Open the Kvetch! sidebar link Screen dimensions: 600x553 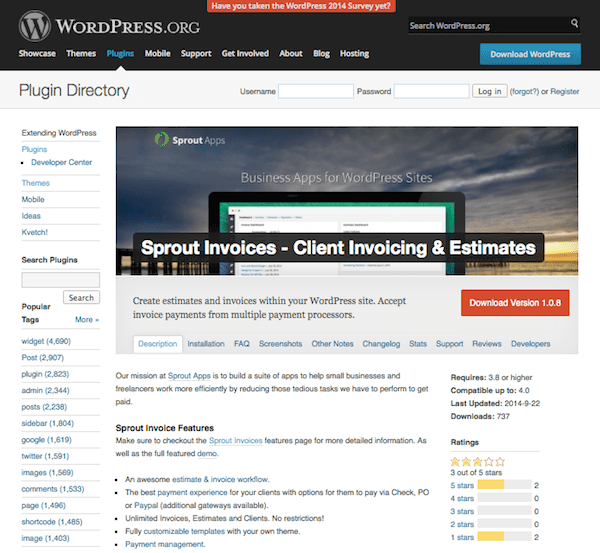click(x=34, y=232)
